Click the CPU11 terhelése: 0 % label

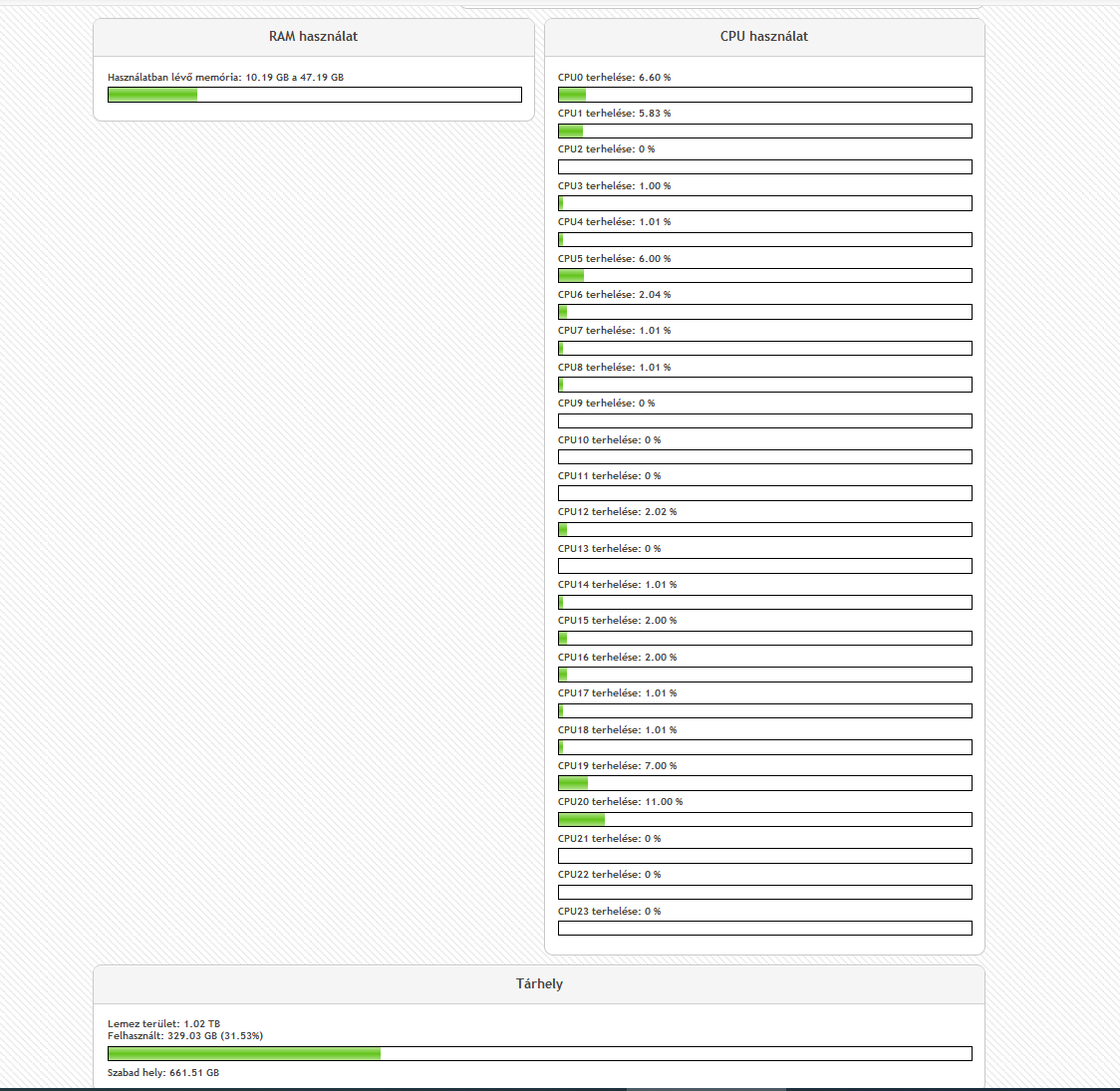click(609, 475)
